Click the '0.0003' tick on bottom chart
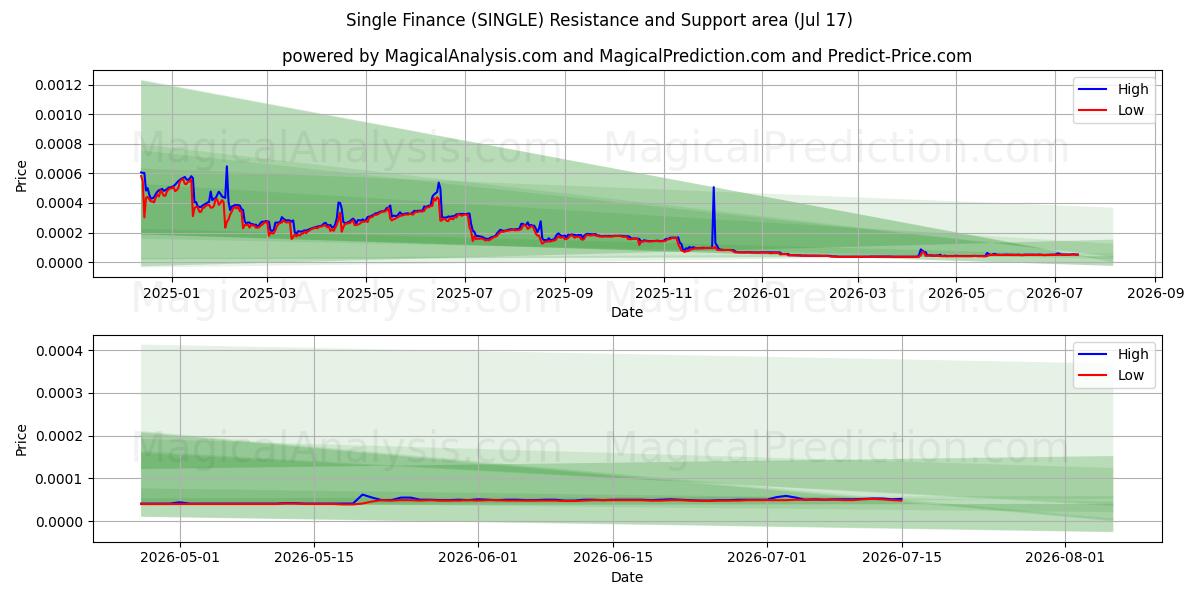 point(60,393)
